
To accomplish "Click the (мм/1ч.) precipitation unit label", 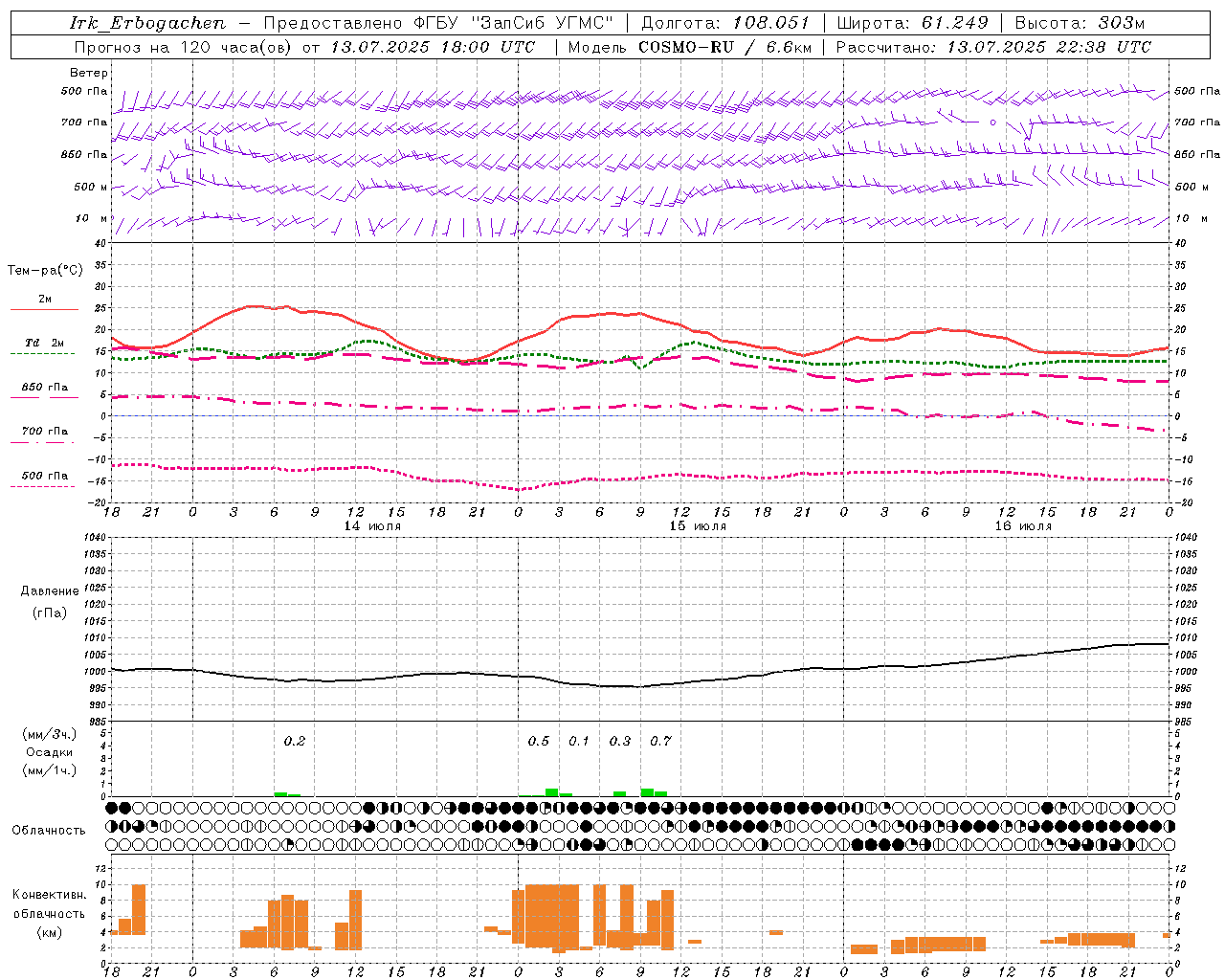I will pos(50,770).
